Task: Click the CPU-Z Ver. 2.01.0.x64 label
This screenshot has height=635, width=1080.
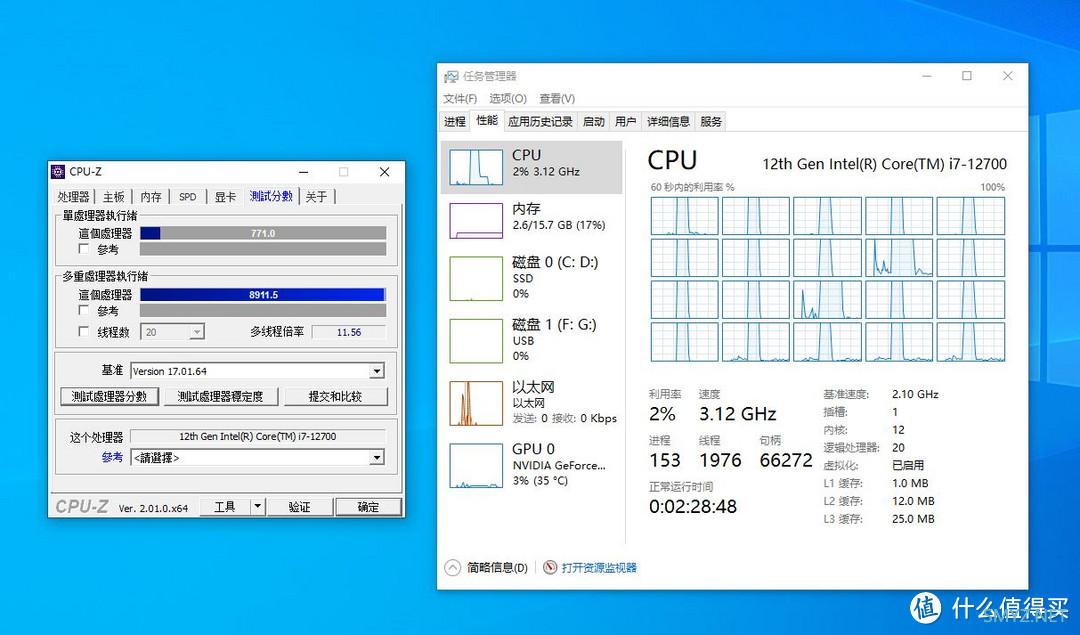Action: [x=153, y=508]
